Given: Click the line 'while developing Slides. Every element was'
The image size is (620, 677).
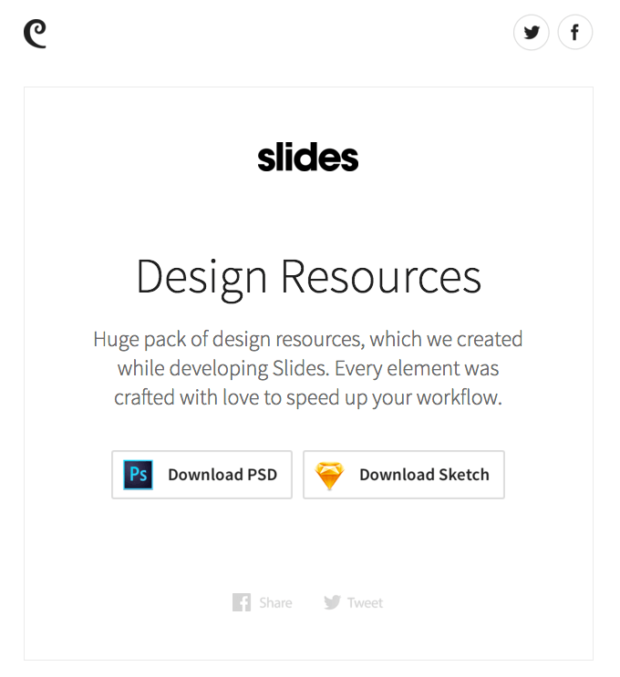Looking at the screenshot, I should [308, 369].
